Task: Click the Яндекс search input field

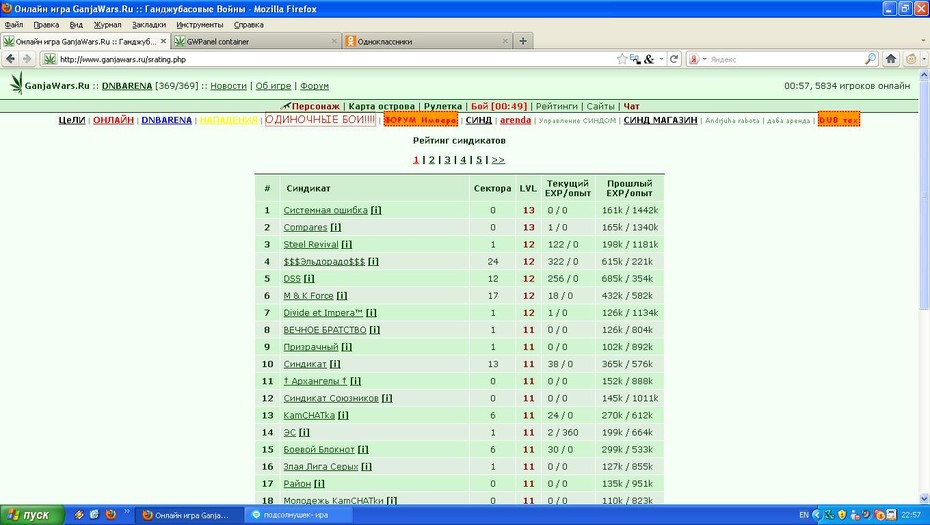Action: pos(786,59)
